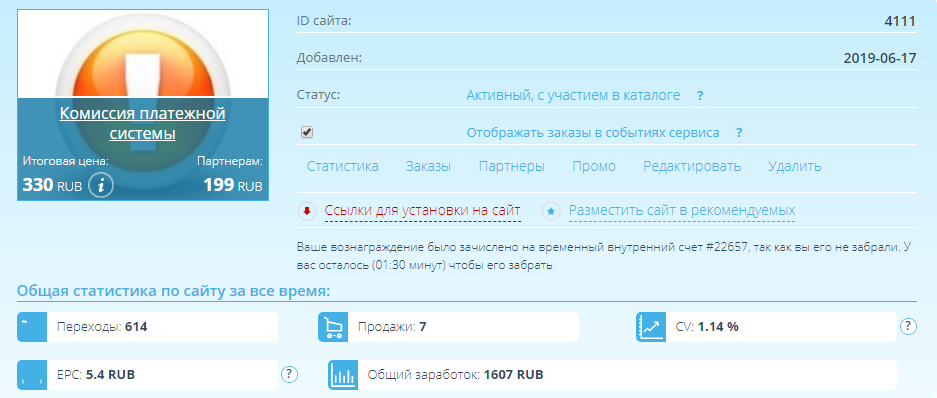Open the Промо tab

click(594, 167)
